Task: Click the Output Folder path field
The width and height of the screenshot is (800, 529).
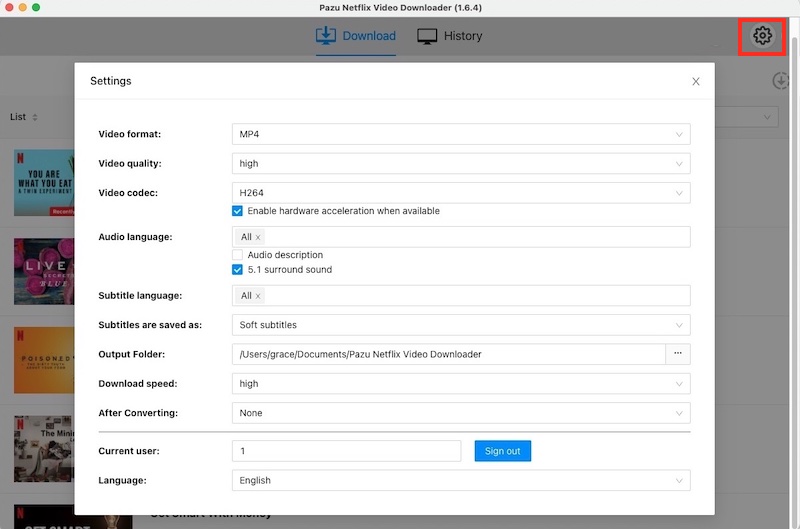Action: (448, 354)
